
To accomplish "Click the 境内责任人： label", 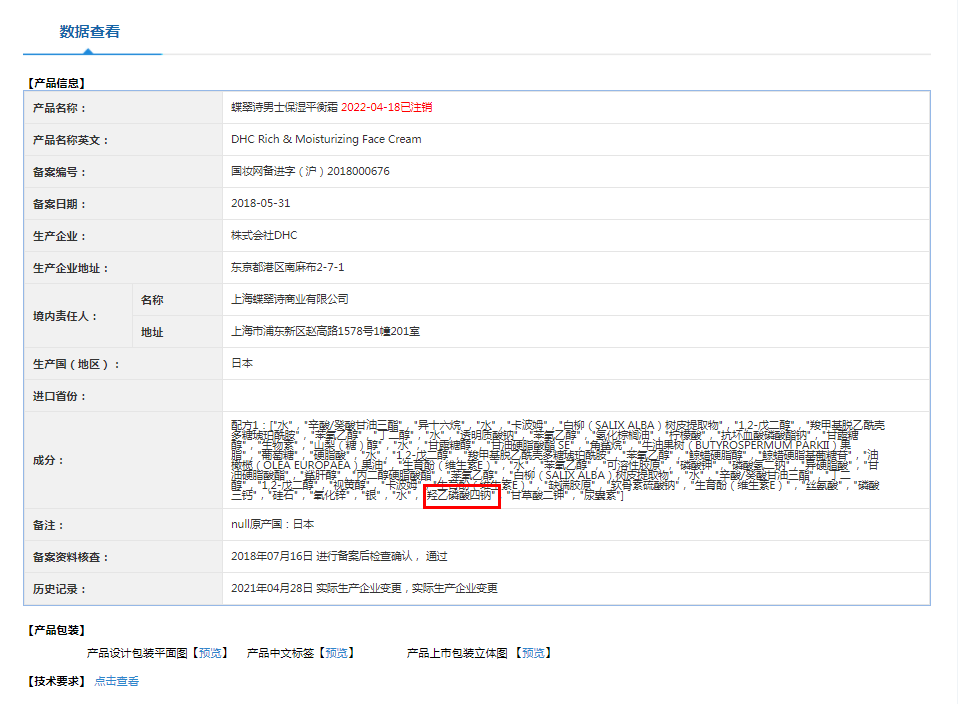I will [65, 316].
